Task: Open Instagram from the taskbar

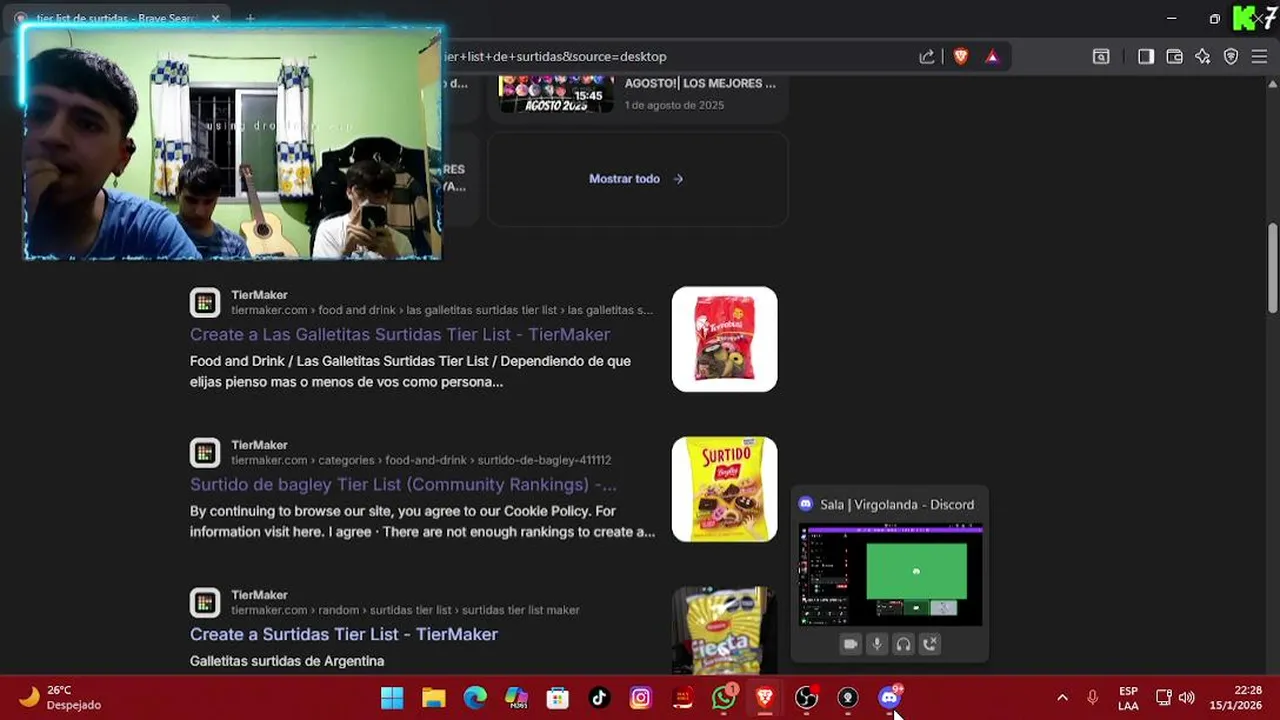Action: coord(641,698)
